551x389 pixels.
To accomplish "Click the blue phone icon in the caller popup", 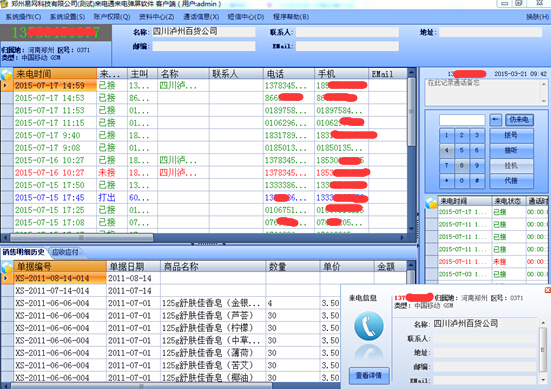I will click(x=369, y=326).
